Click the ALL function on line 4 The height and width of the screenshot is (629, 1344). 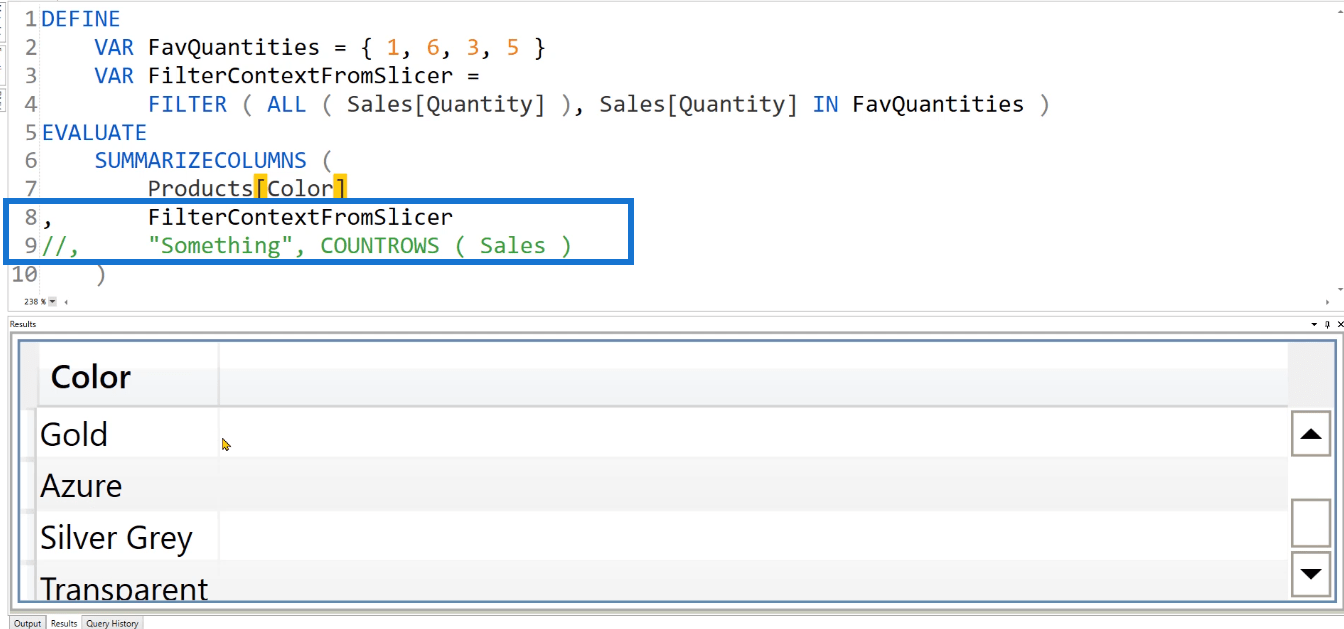[x=286, y=104]
